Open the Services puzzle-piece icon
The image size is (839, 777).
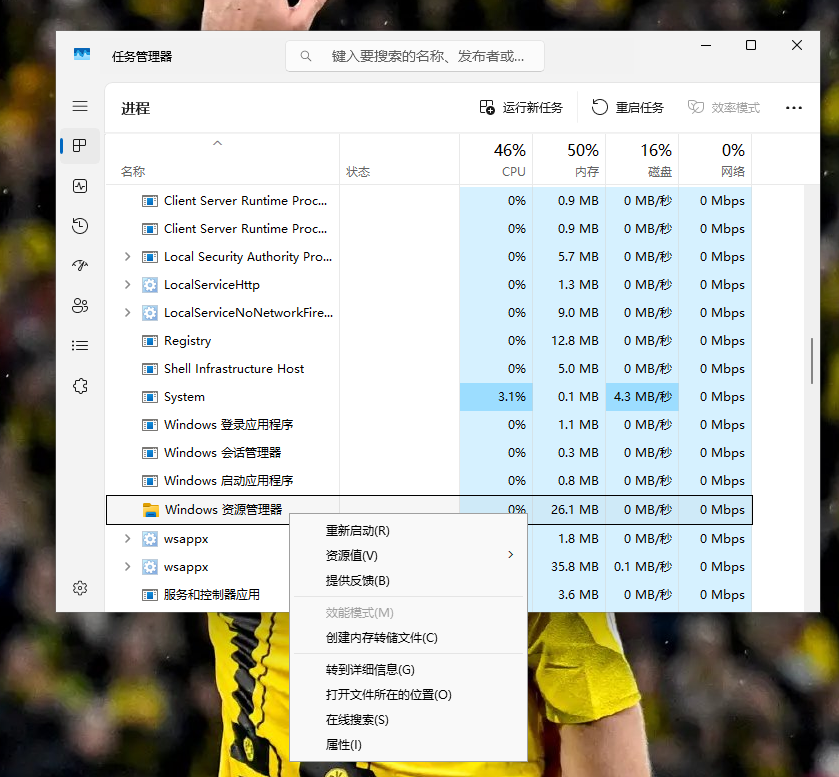[80, 386]
